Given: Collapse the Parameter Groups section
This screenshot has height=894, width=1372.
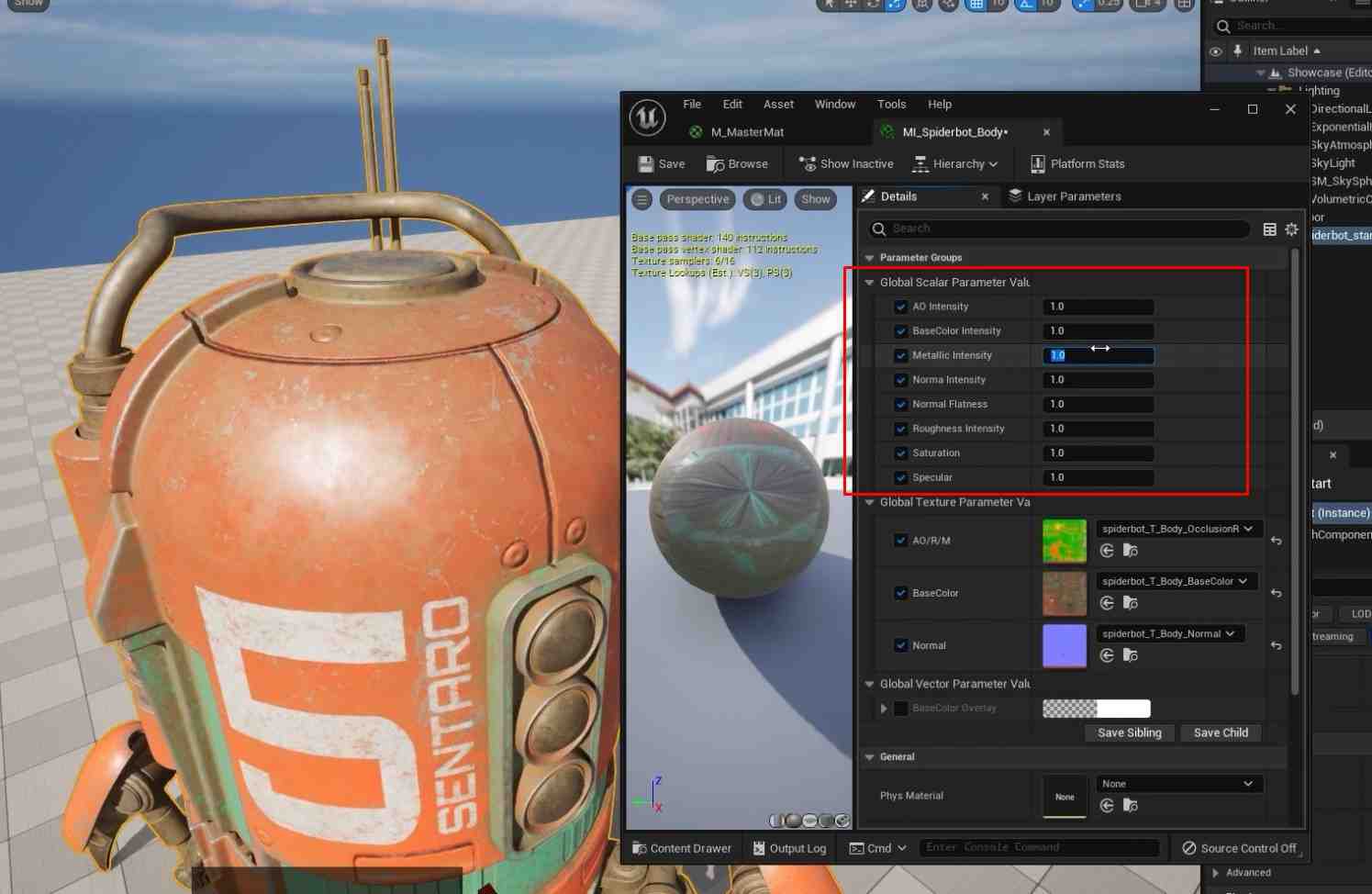Looking at the screenshot, I should [869, 258].
